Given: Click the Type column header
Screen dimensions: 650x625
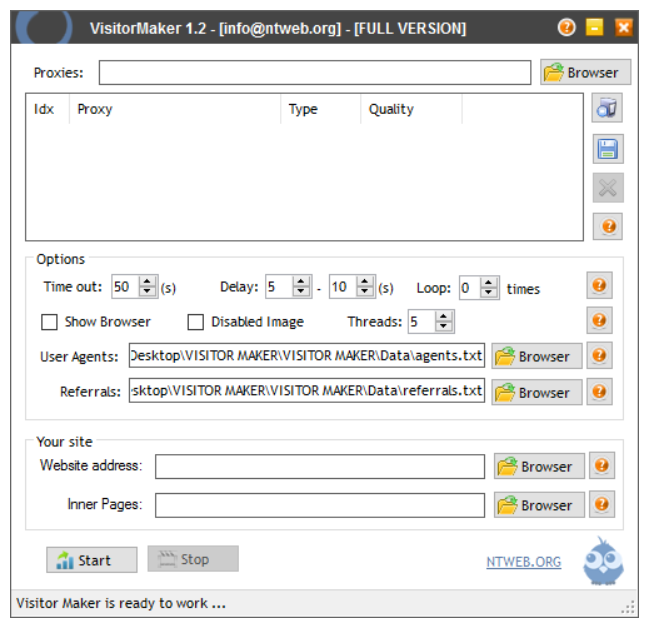Looking at the screenshot, I should coord(321,109).
